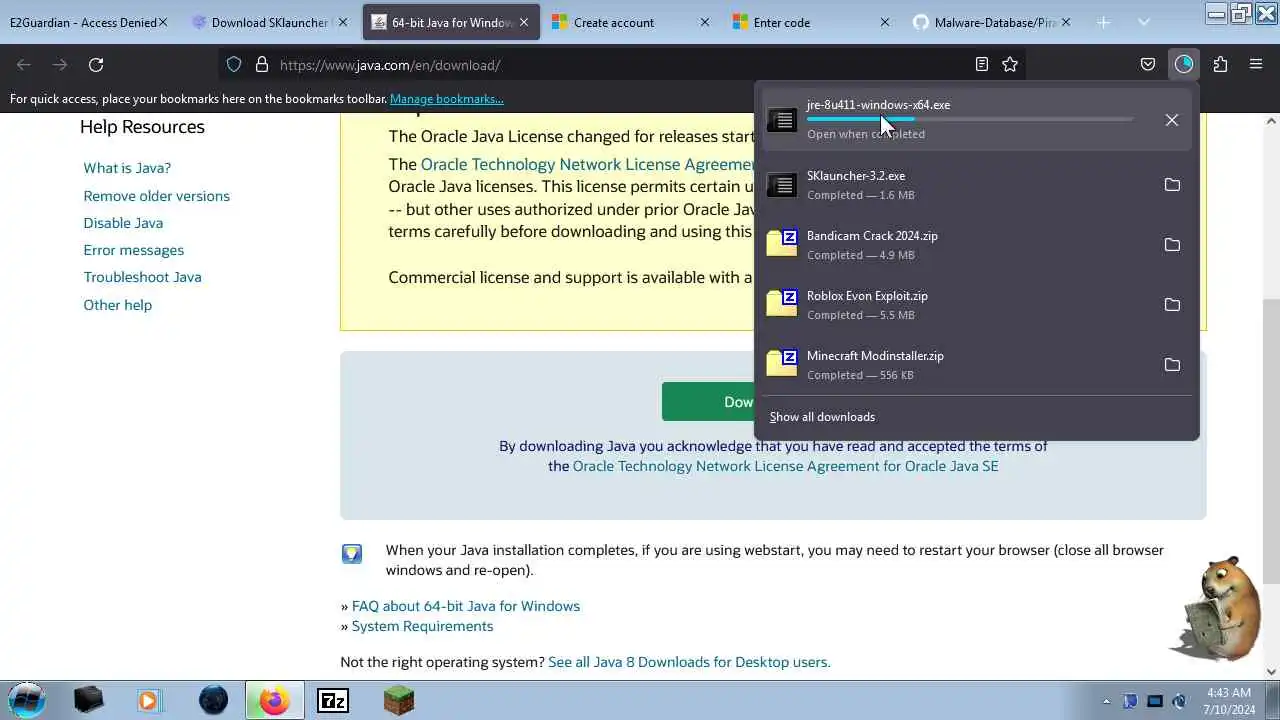Close the Malware-Database tab
This screenshot has height=720, width=1280.
pos(1065,22)
